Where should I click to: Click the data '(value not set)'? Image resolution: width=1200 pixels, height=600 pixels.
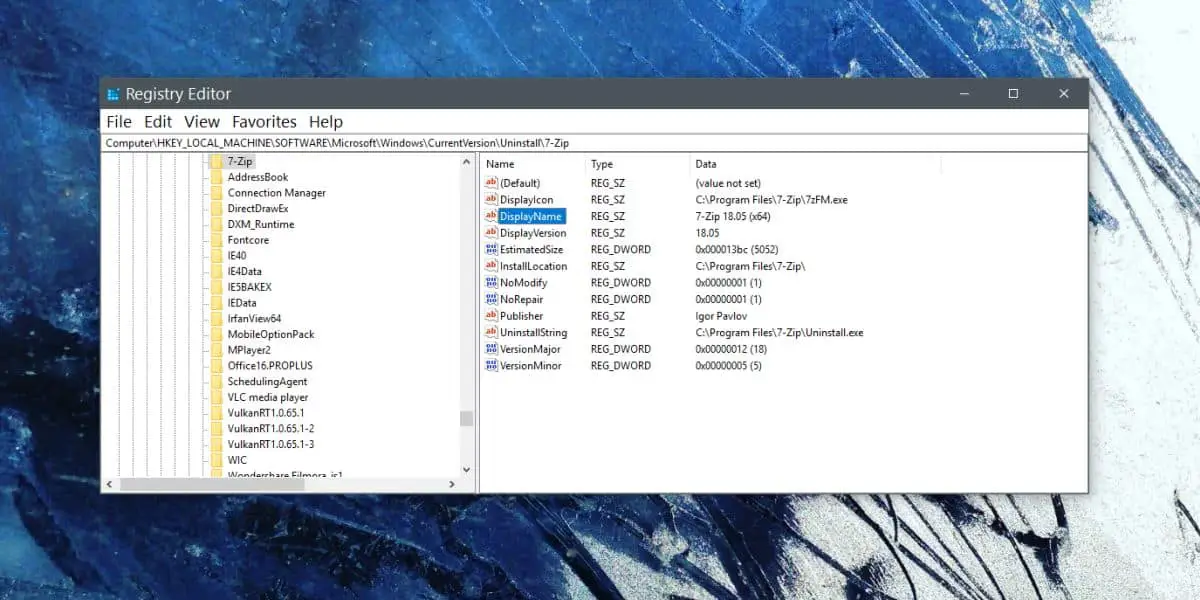(x=728, y=183)
